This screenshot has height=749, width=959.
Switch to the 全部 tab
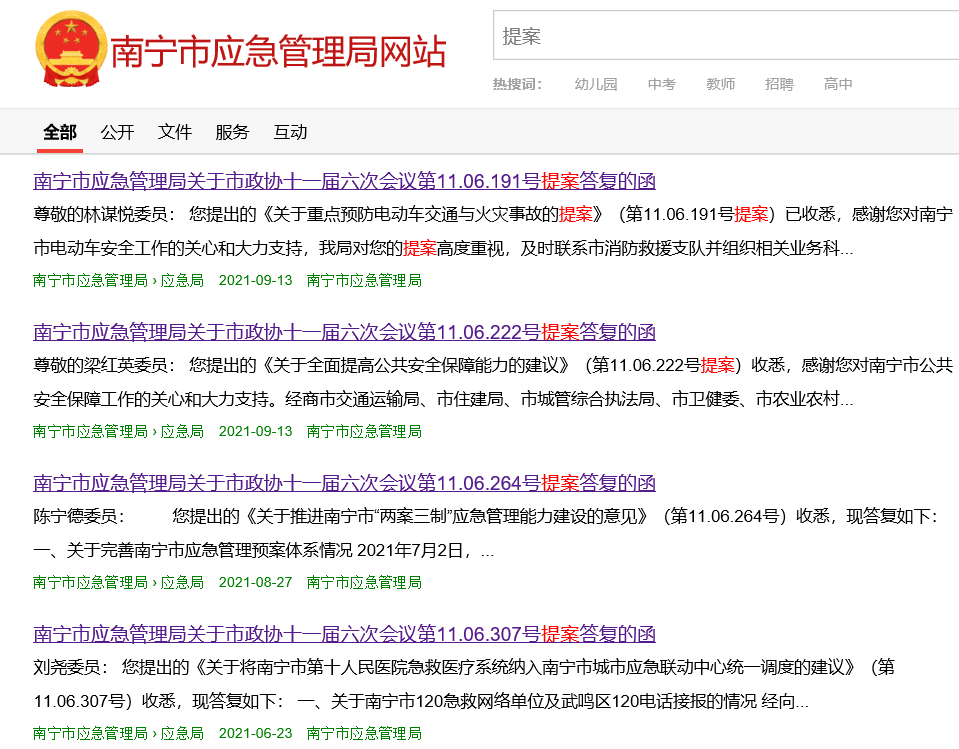click(x=60, y=132)
